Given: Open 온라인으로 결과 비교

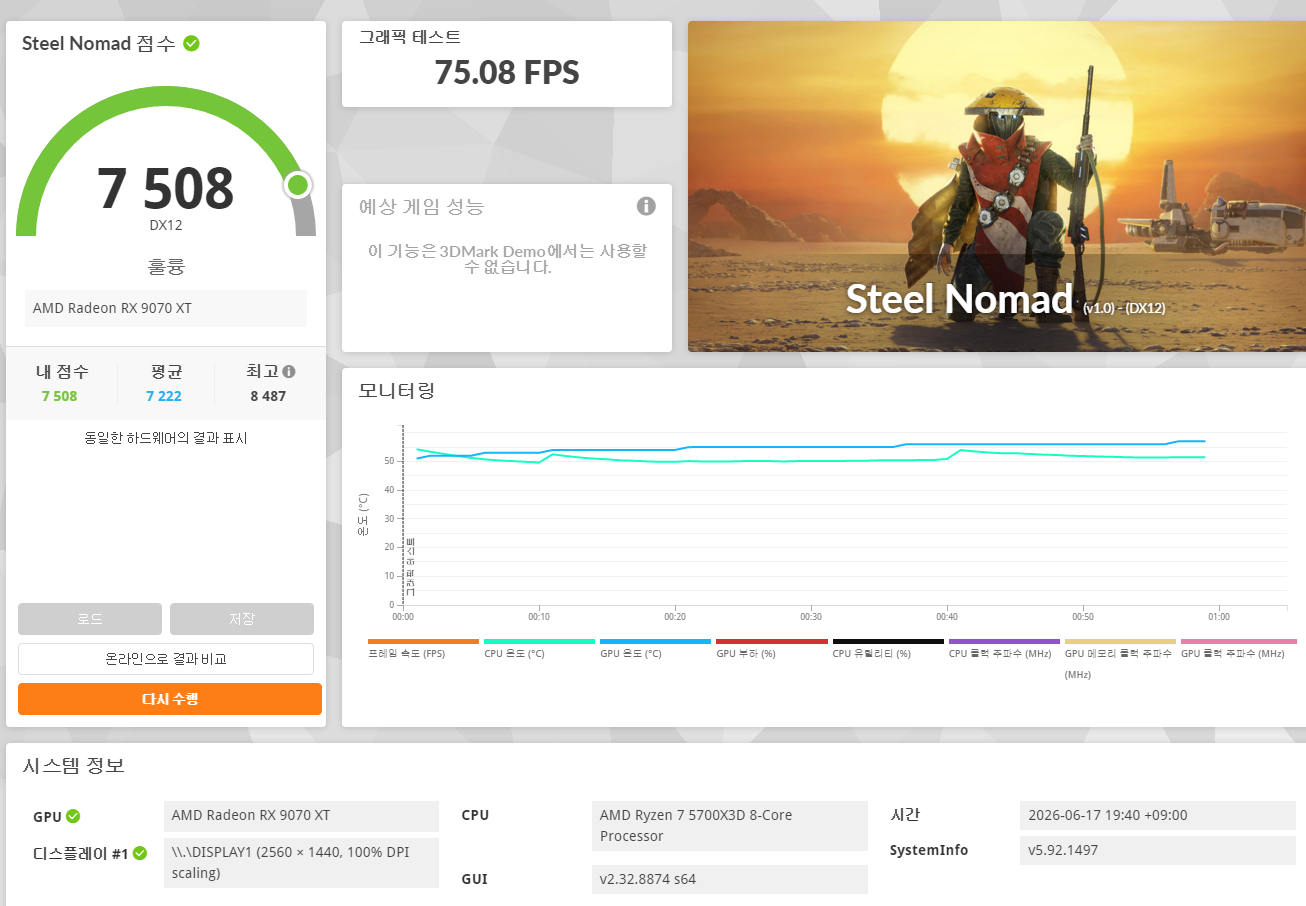Looking at the screenshot, I should (x=166, y=659).
